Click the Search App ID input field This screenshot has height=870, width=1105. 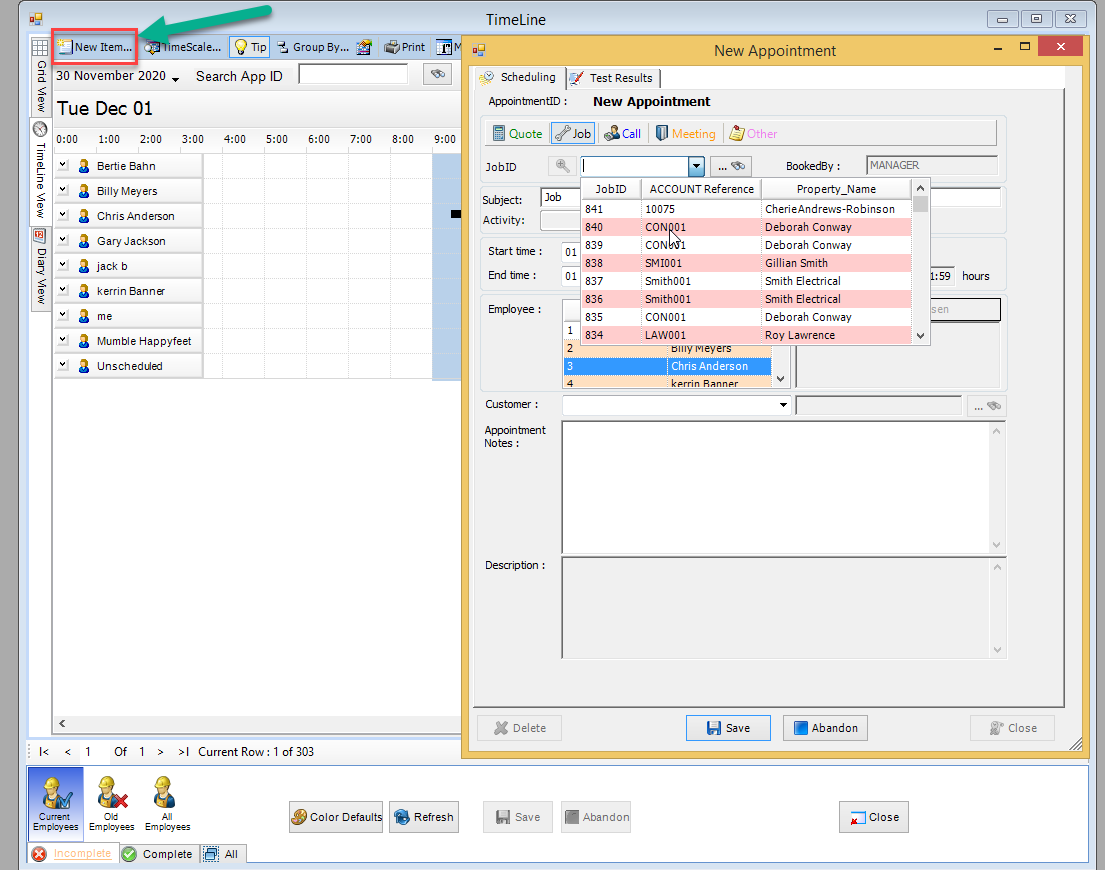pos(353,74)
